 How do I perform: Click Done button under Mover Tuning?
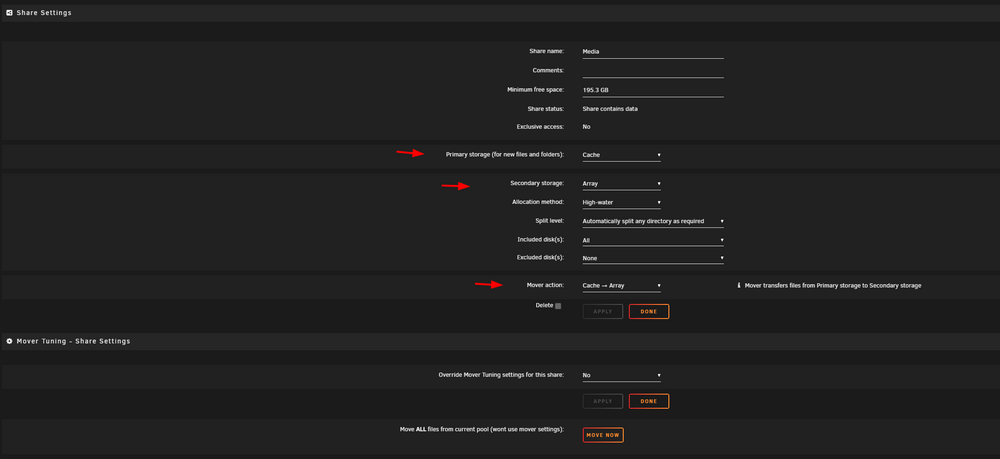649,402
